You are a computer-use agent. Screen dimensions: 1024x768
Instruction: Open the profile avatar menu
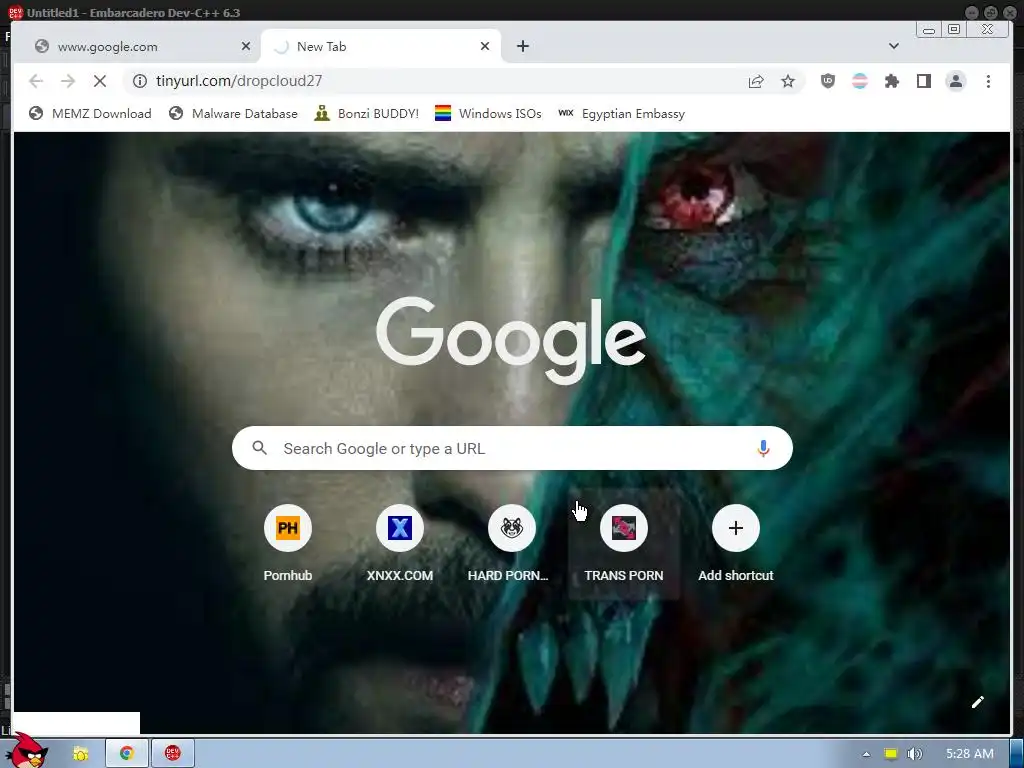[955, 81]
